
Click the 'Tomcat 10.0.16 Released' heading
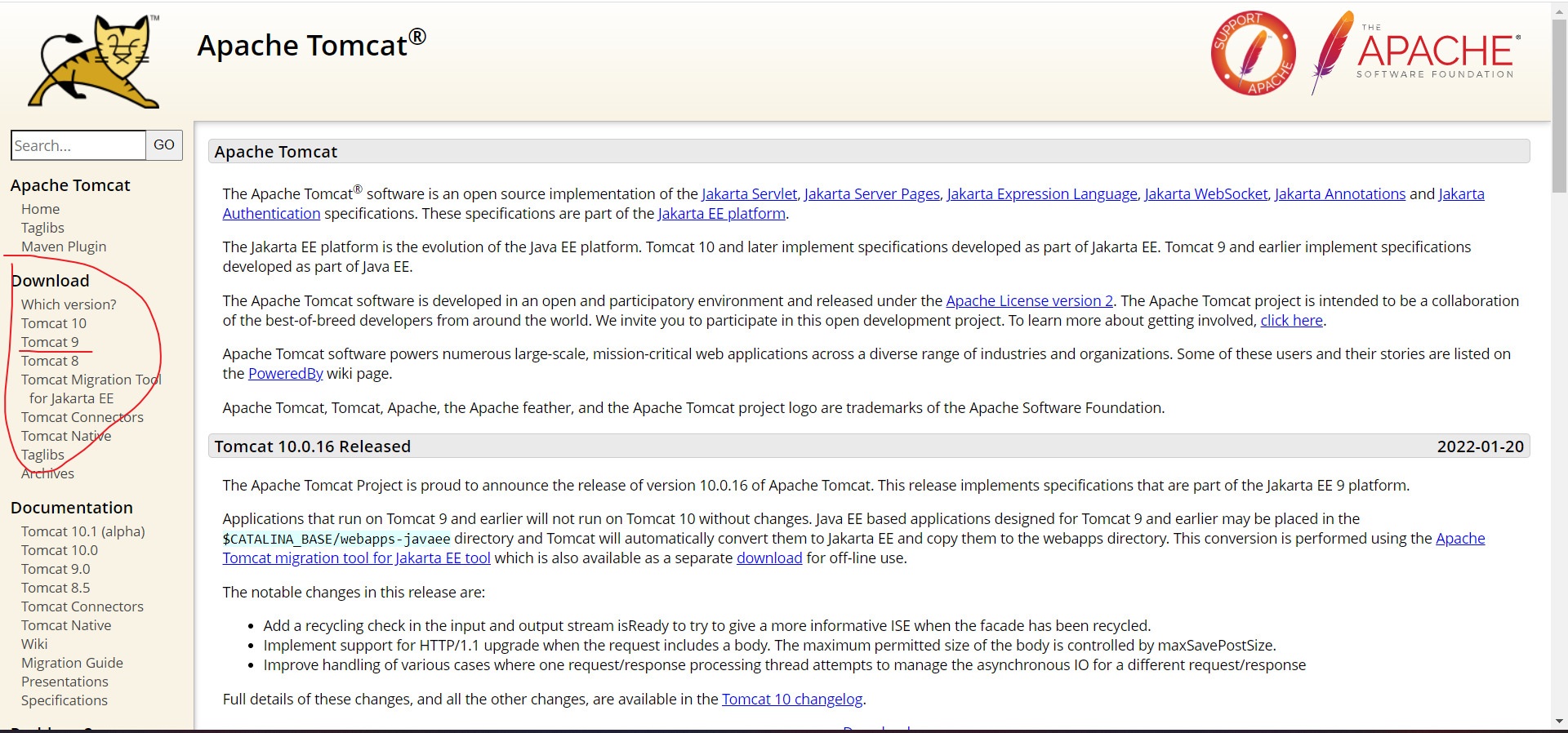tap(313, 446)
